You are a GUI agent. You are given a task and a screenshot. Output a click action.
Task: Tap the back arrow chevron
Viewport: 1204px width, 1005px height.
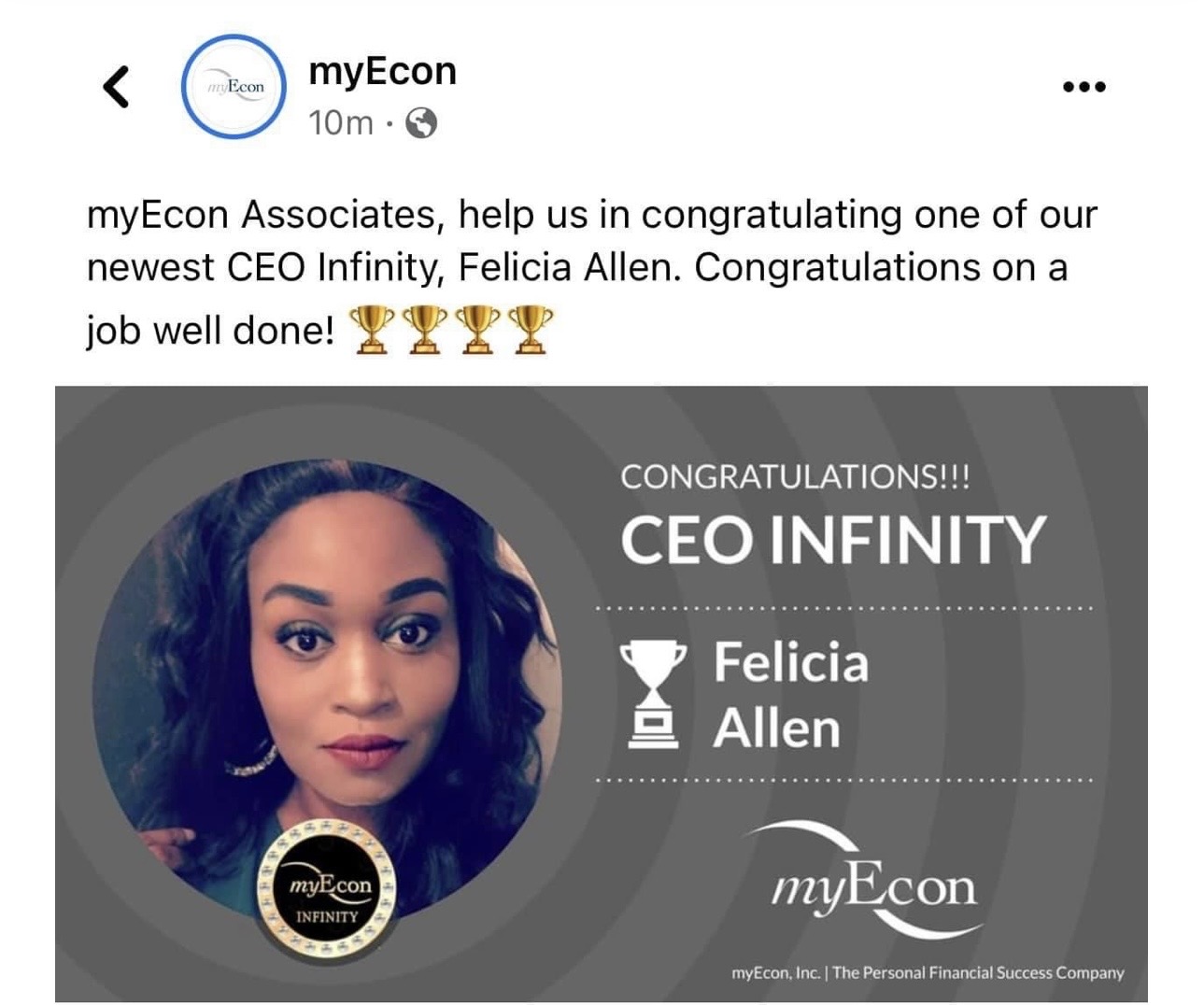pyautogui.click(x=116, y=87)
